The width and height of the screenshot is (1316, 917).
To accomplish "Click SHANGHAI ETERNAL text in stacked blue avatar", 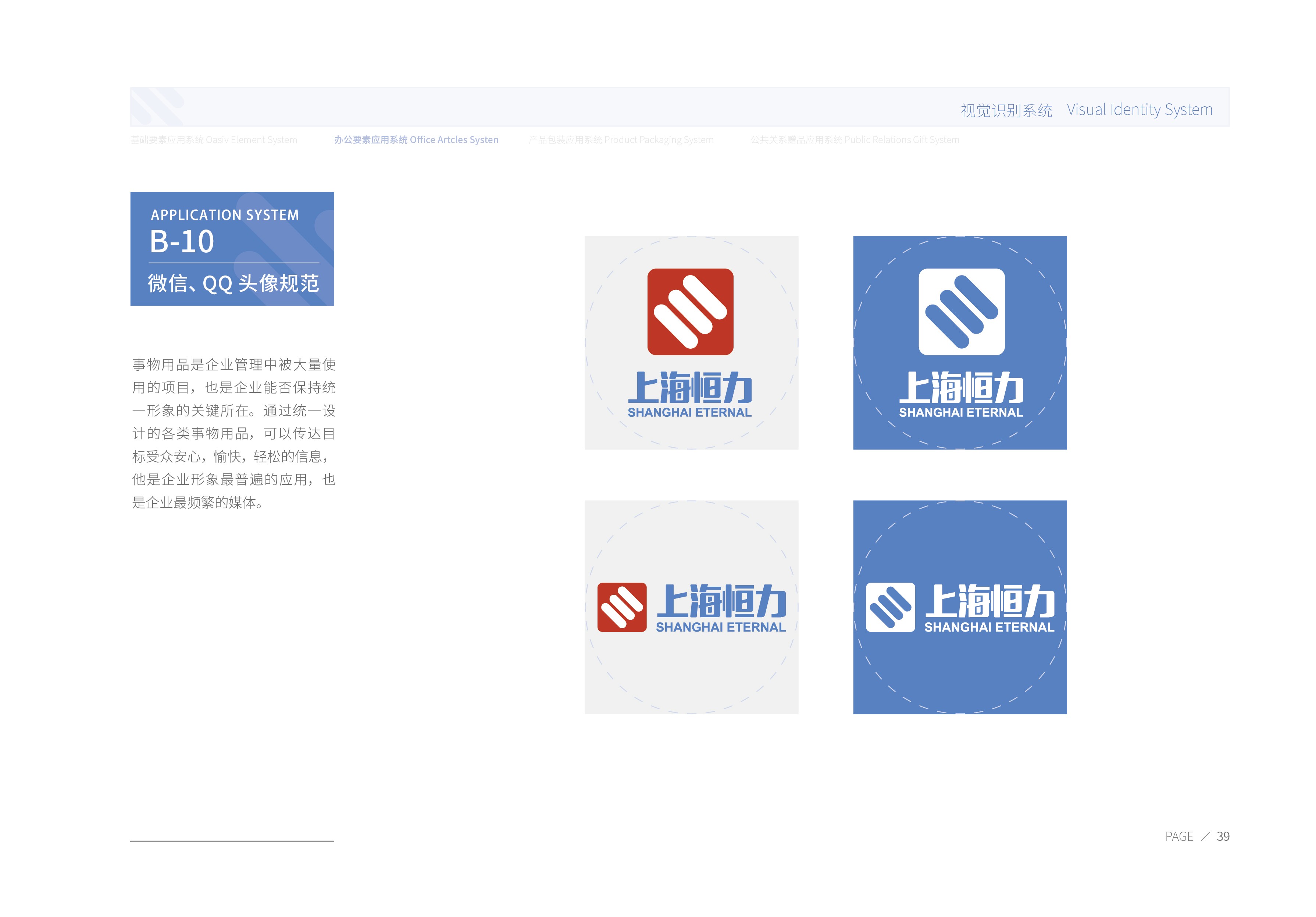I will [961, 412].
